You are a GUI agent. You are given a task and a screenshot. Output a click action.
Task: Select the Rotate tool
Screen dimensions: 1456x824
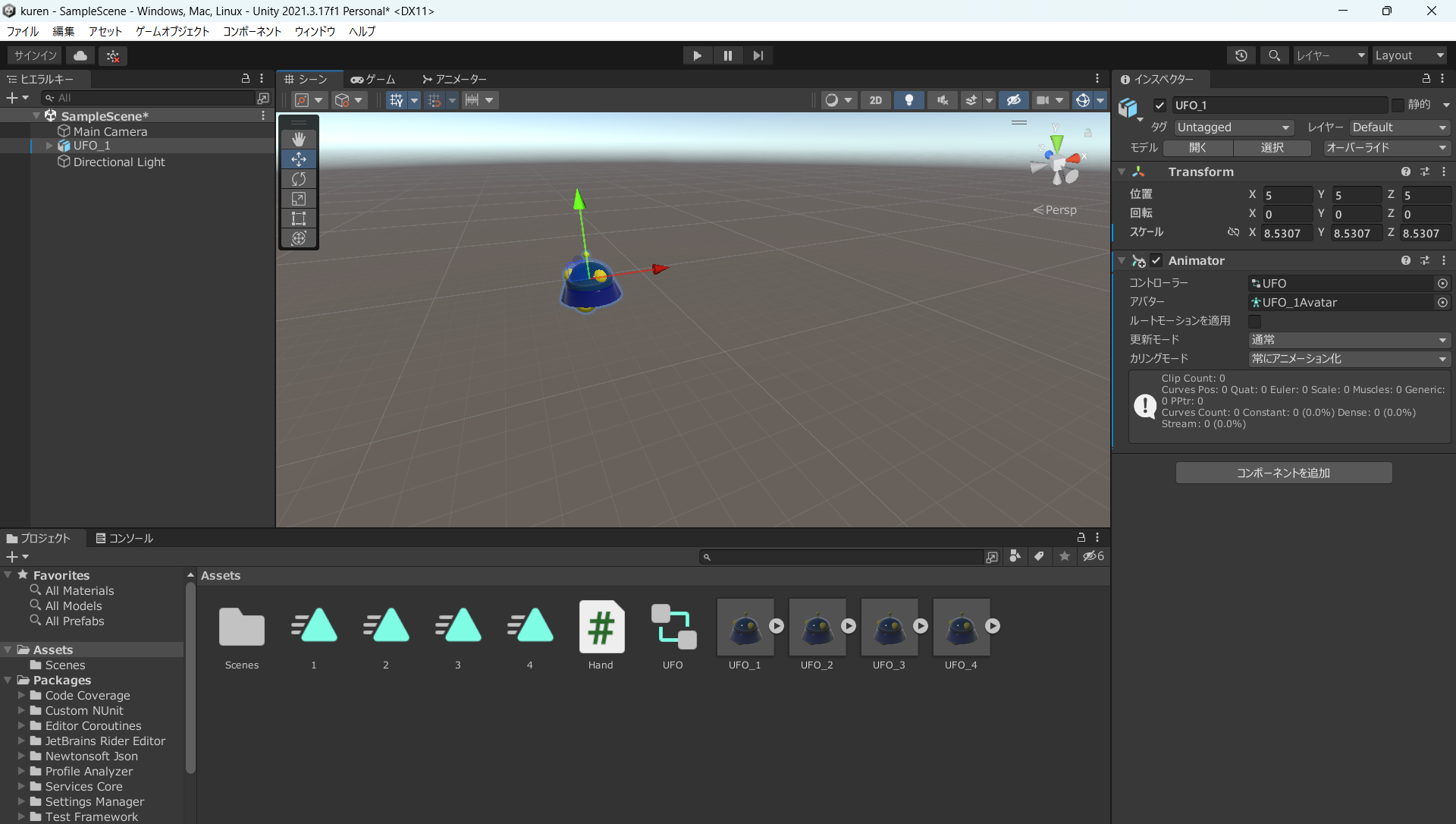coord(299,179)
